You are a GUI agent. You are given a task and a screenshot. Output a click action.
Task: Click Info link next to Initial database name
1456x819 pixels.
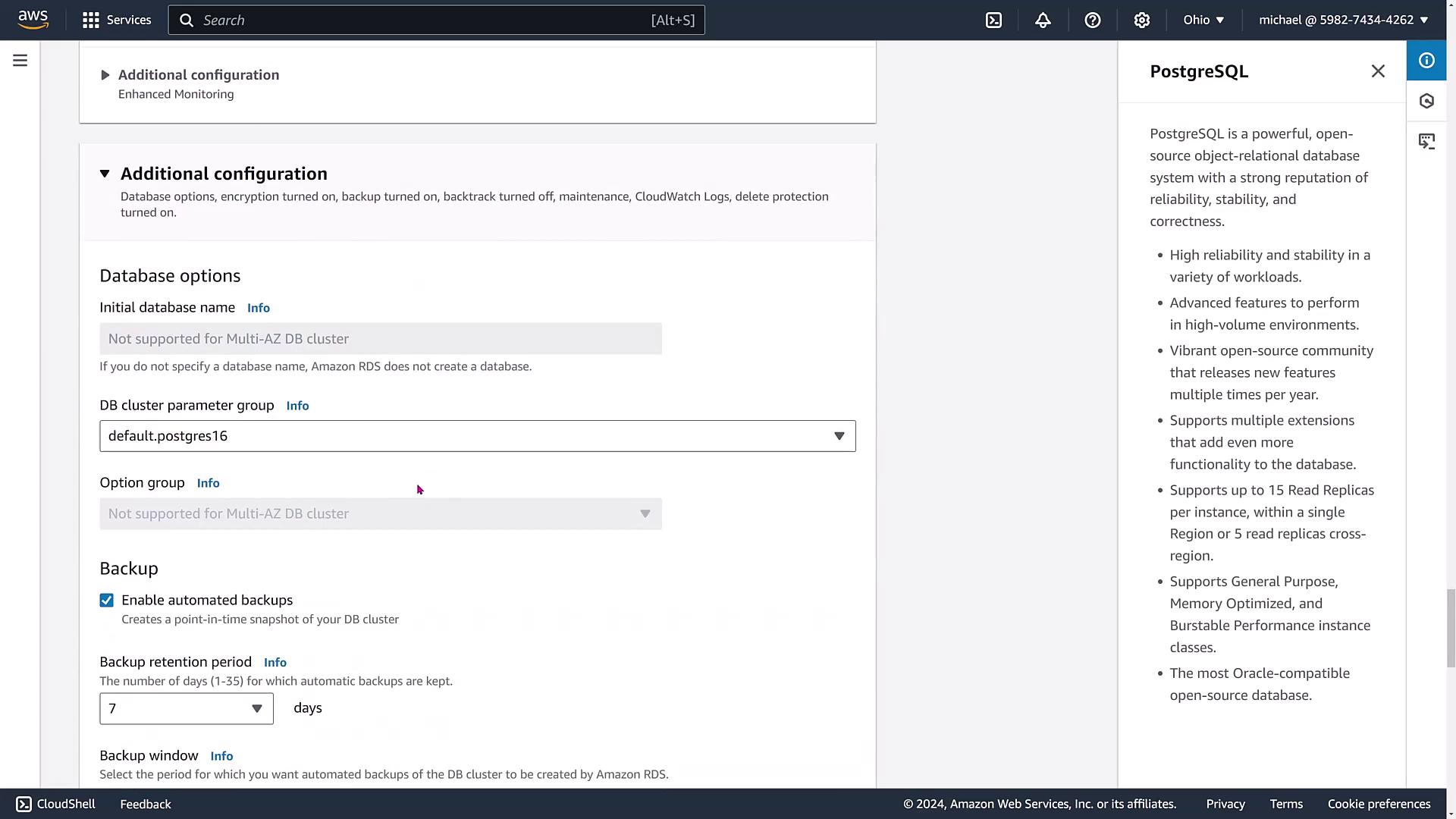tap(258, 308)
